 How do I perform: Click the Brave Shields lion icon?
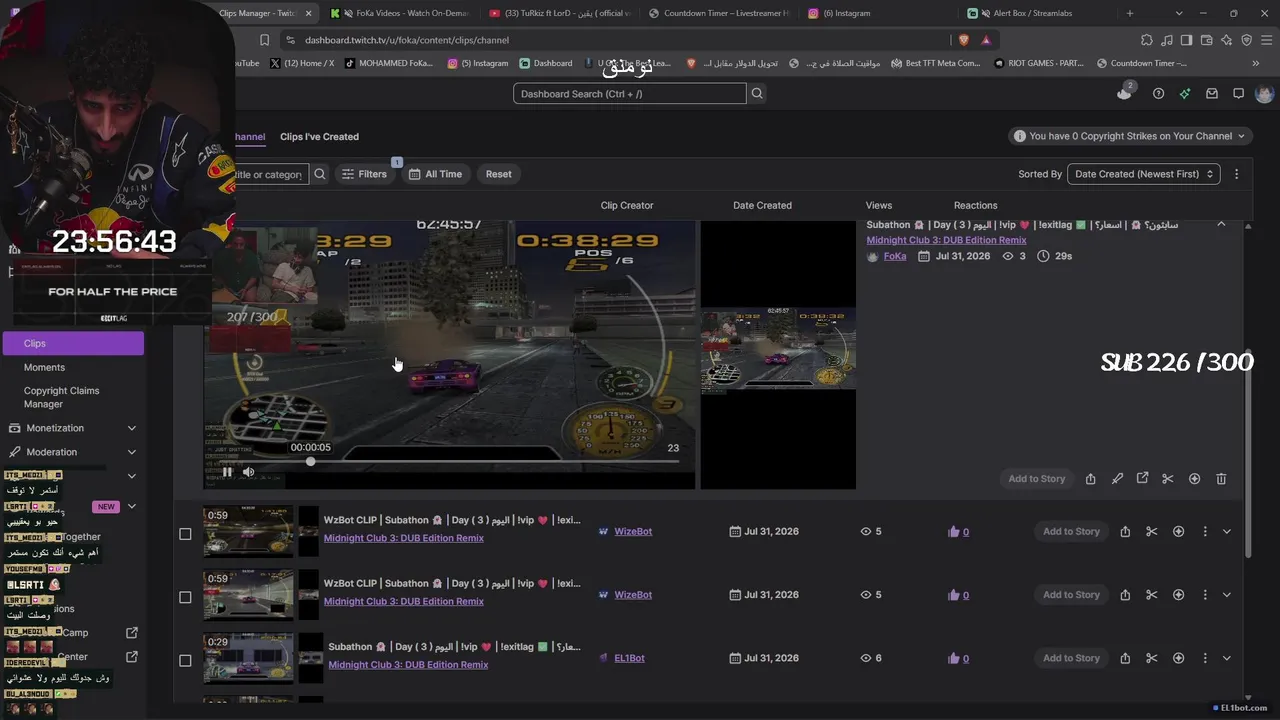(963, 40)
